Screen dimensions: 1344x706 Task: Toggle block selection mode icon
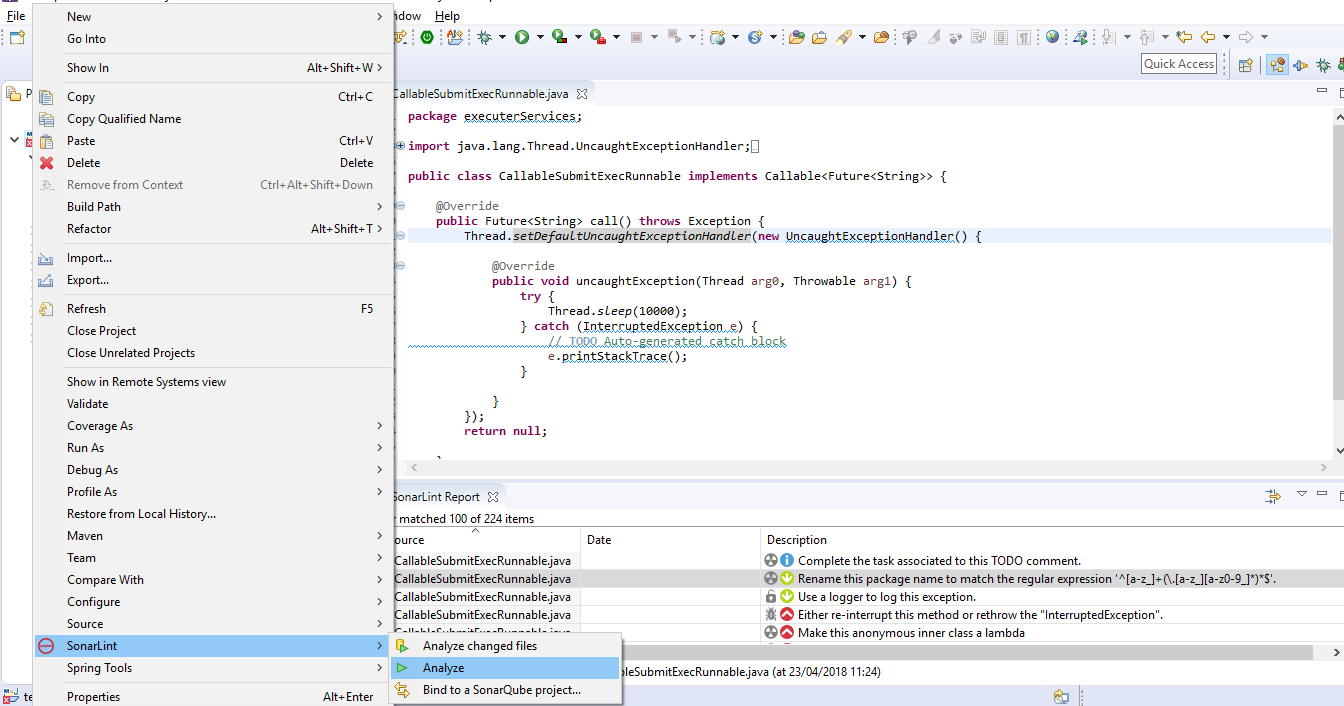coord(1002,37)
